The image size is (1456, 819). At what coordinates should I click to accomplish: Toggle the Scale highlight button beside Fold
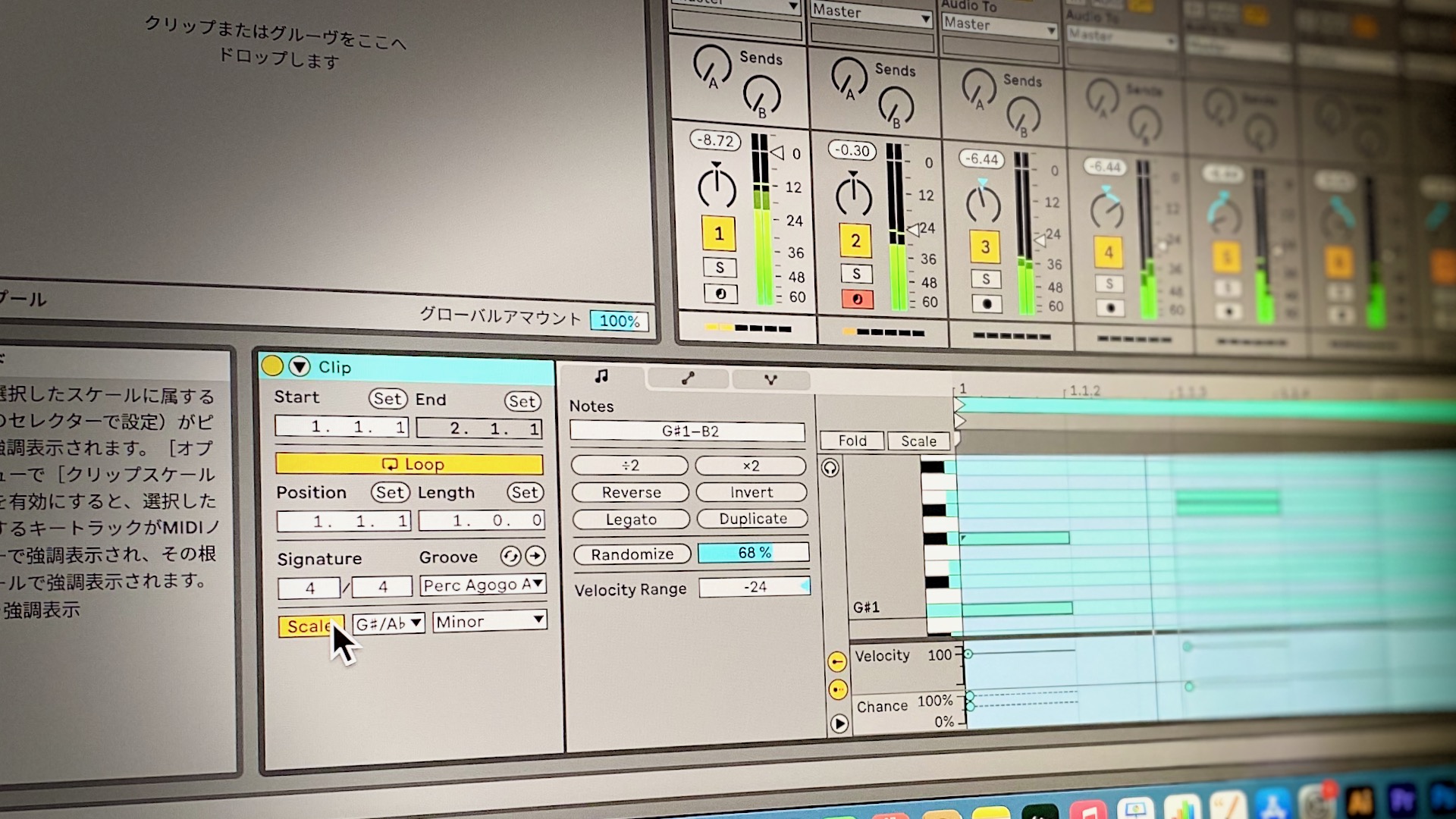click(918, 441)
